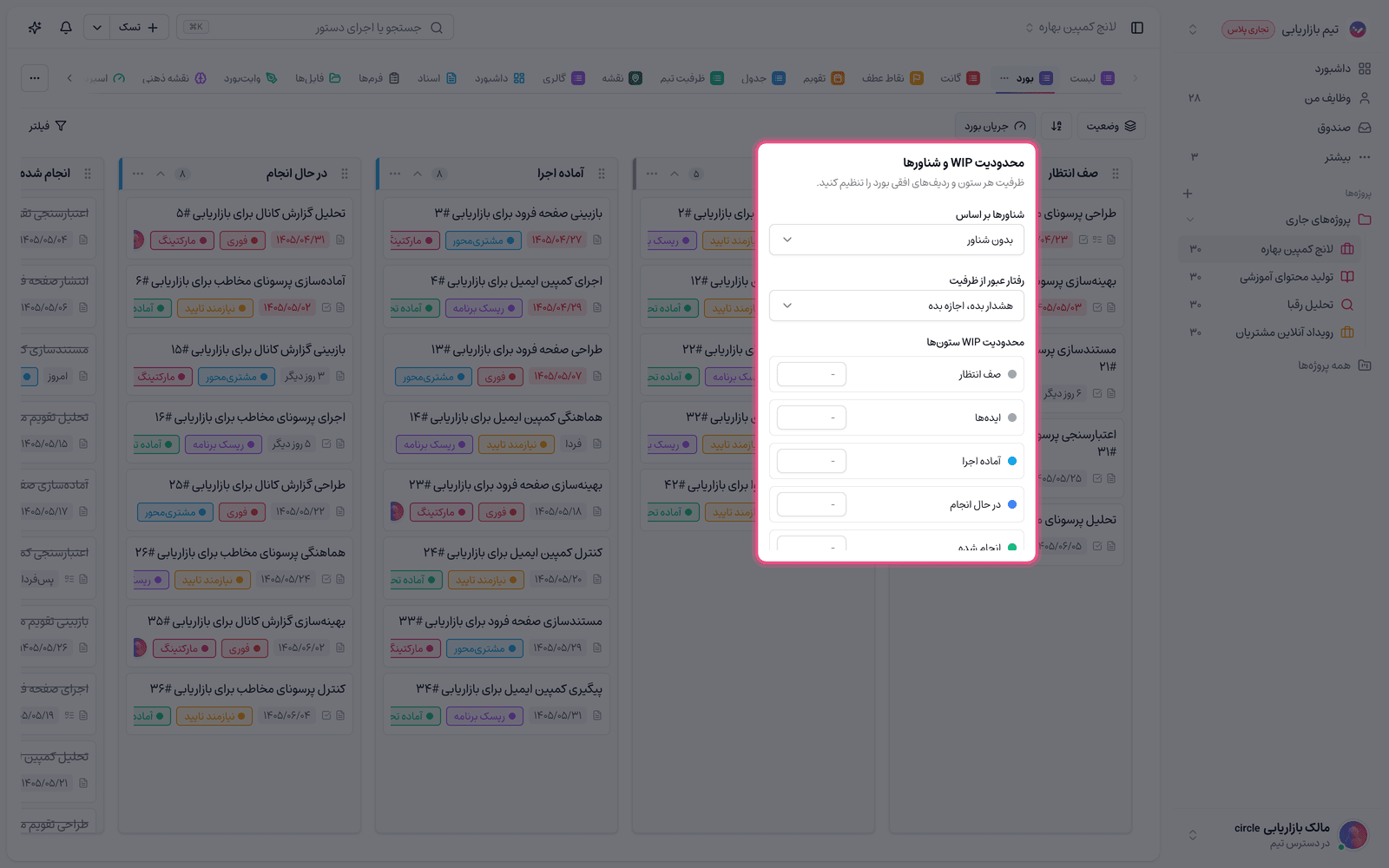The height and width of the screenshot is (868, 1389).
Task: Collapse the در حال انجام column
Action: [161, 174]
